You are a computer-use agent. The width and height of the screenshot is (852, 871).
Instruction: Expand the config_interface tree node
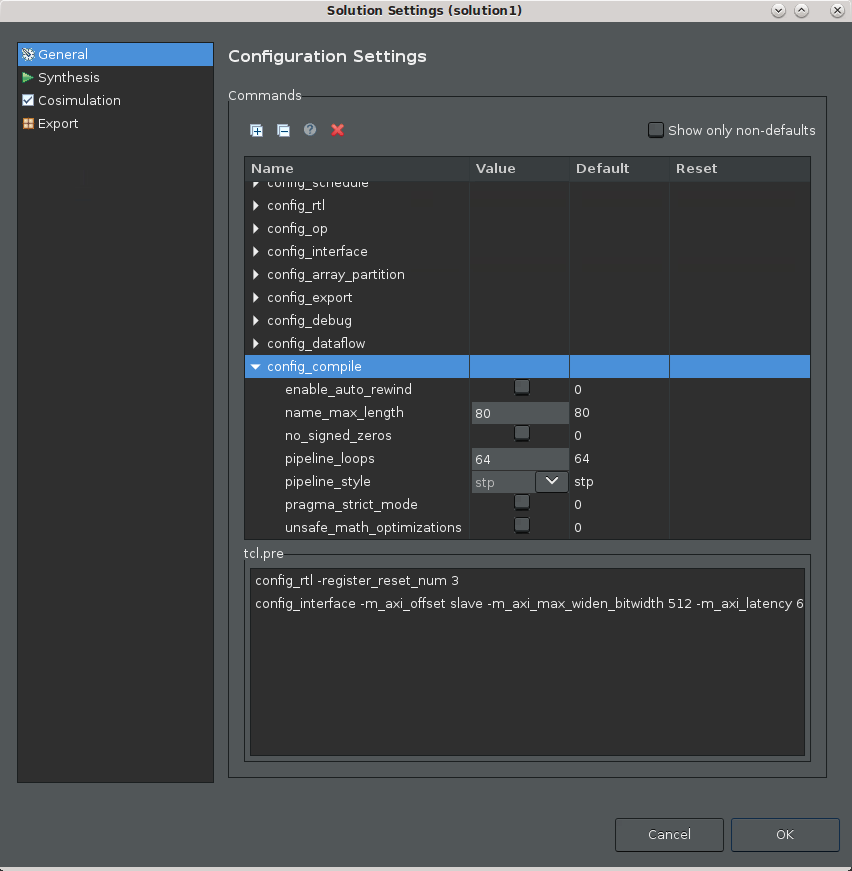[257, 252]
